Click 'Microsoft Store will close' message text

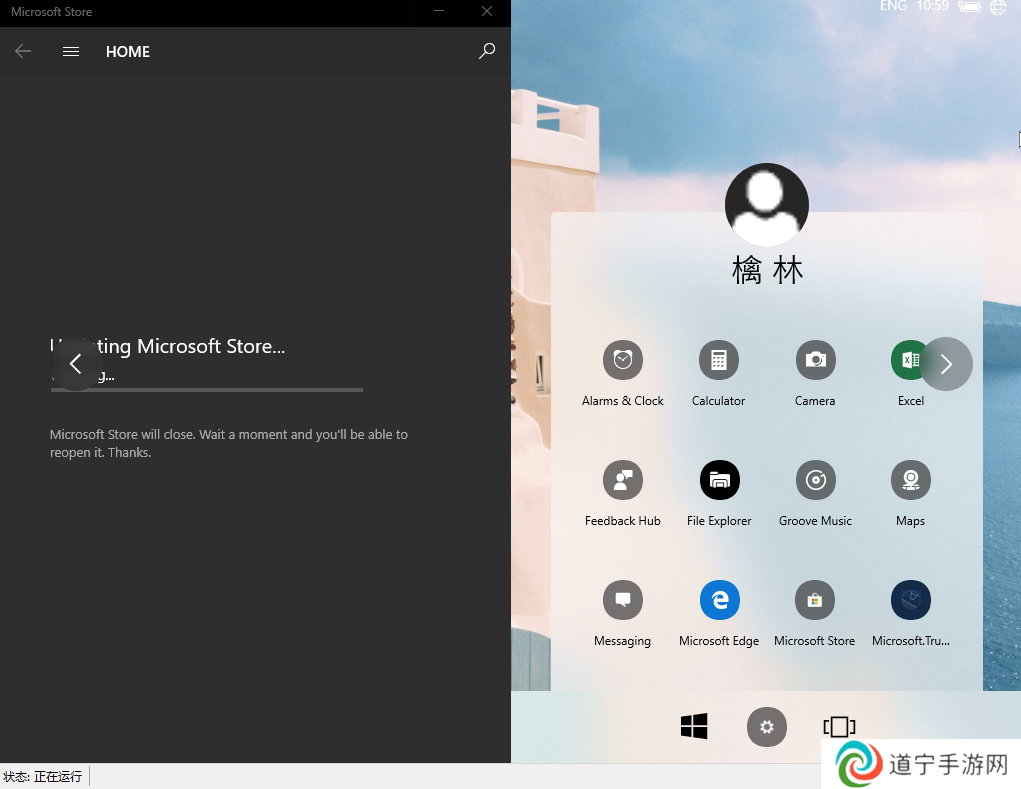(x=229, y=443)
